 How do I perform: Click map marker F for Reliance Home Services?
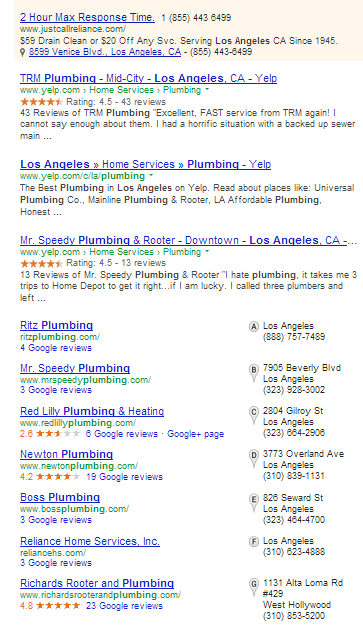click(x=254, y=542)
